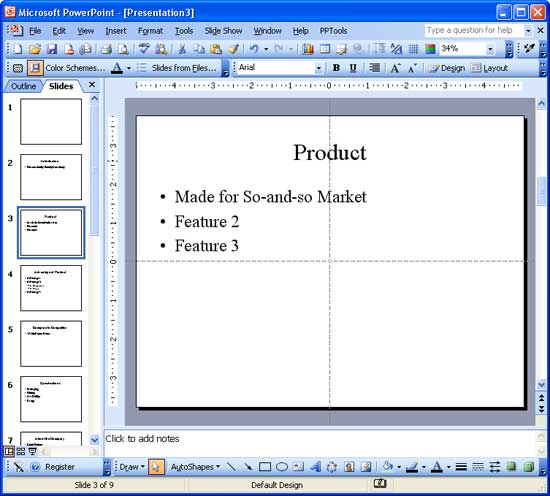
Task: Open the Design task pane button
Action: (x=446, y=68)
